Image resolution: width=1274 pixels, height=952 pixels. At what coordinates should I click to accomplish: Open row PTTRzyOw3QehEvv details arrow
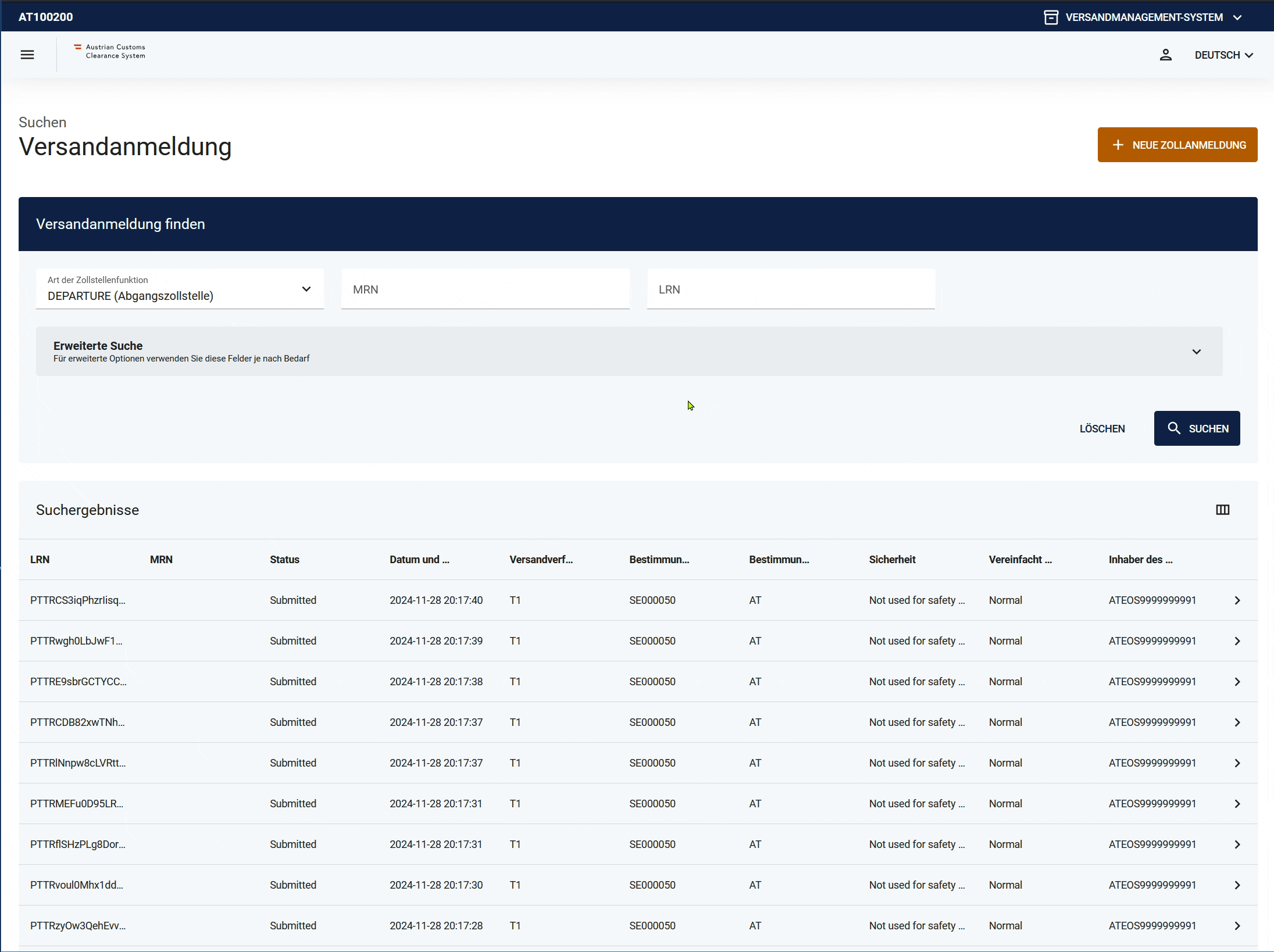(x=1237, y=926)
